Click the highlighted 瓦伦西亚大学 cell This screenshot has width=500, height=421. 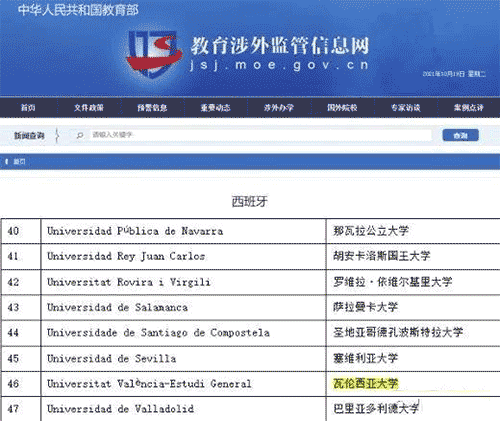point(413,384)
